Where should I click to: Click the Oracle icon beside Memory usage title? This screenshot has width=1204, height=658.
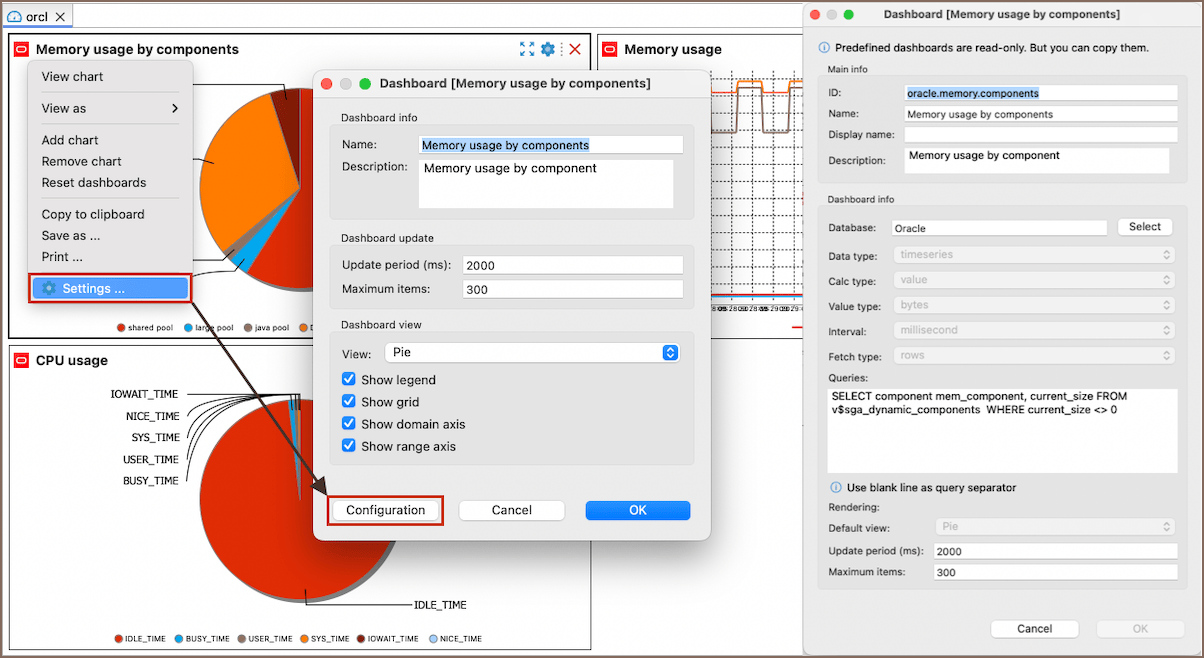click(609, 49)
